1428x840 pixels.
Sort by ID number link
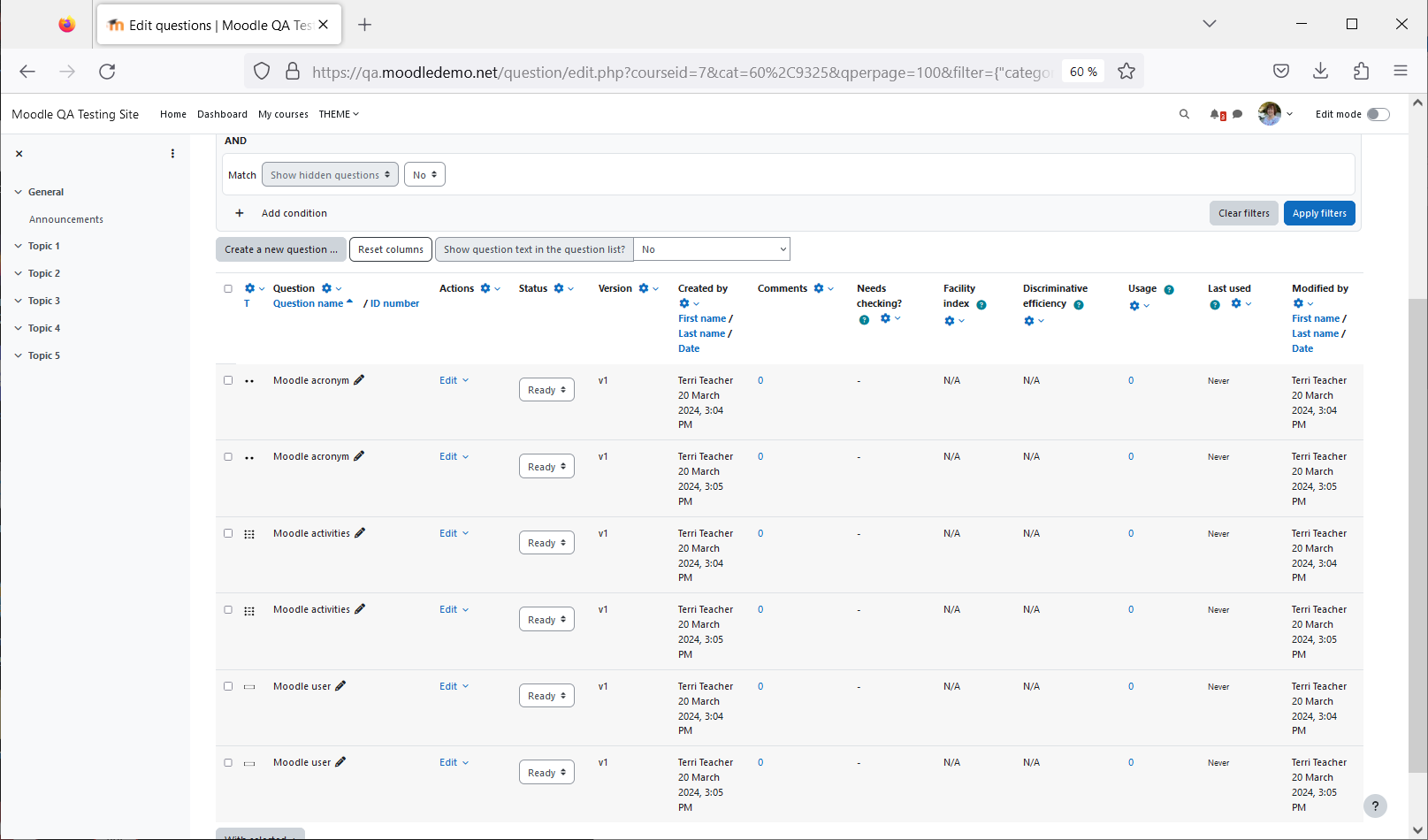coord(394,303)
